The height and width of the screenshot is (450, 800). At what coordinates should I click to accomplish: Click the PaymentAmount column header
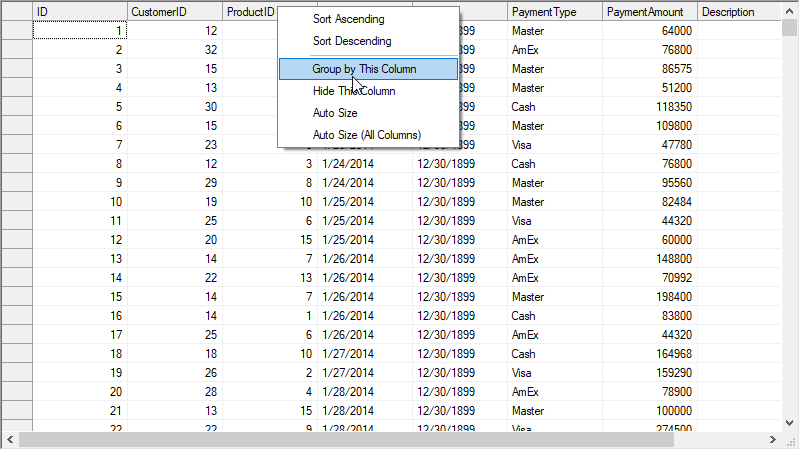tap(650, 12)
